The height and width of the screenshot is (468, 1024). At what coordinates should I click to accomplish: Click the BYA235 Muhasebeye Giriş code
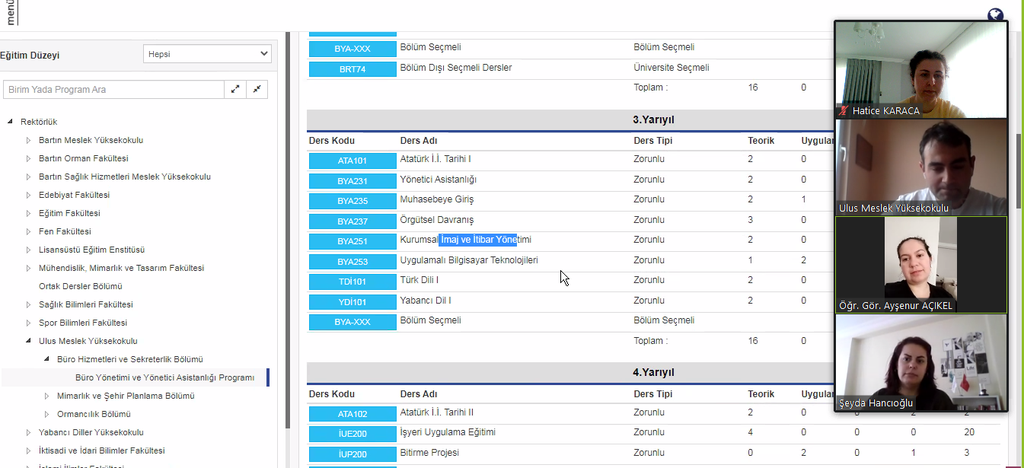tap(352, 201)
